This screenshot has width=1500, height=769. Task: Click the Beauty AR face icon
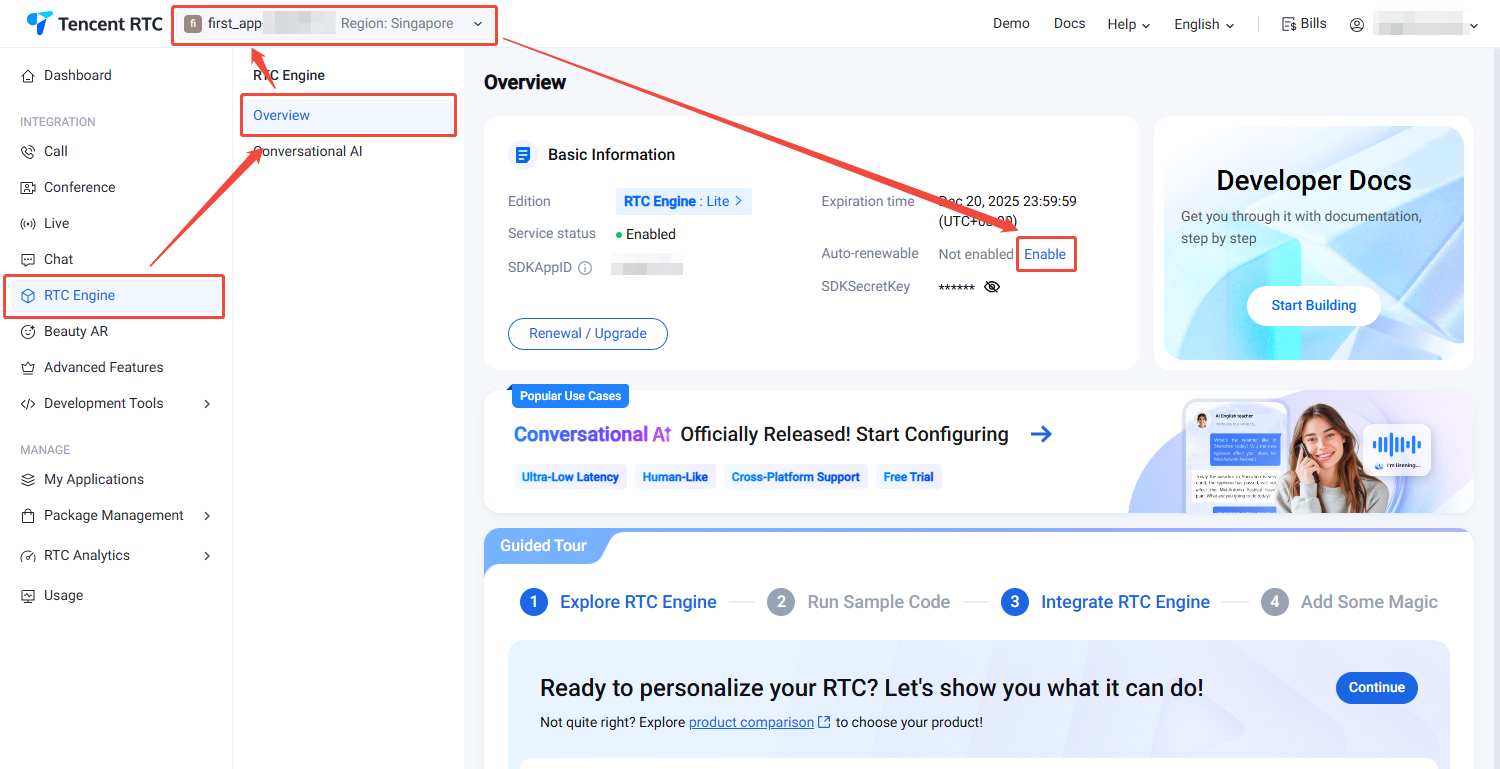click(28, 332)
